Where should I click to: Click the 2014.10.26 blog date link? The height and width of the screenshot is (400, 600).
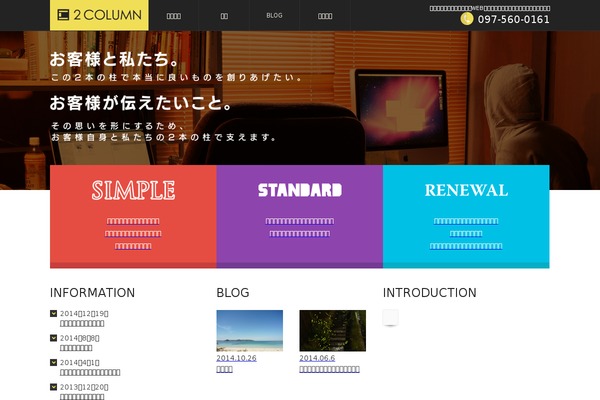tap(236, 358)
